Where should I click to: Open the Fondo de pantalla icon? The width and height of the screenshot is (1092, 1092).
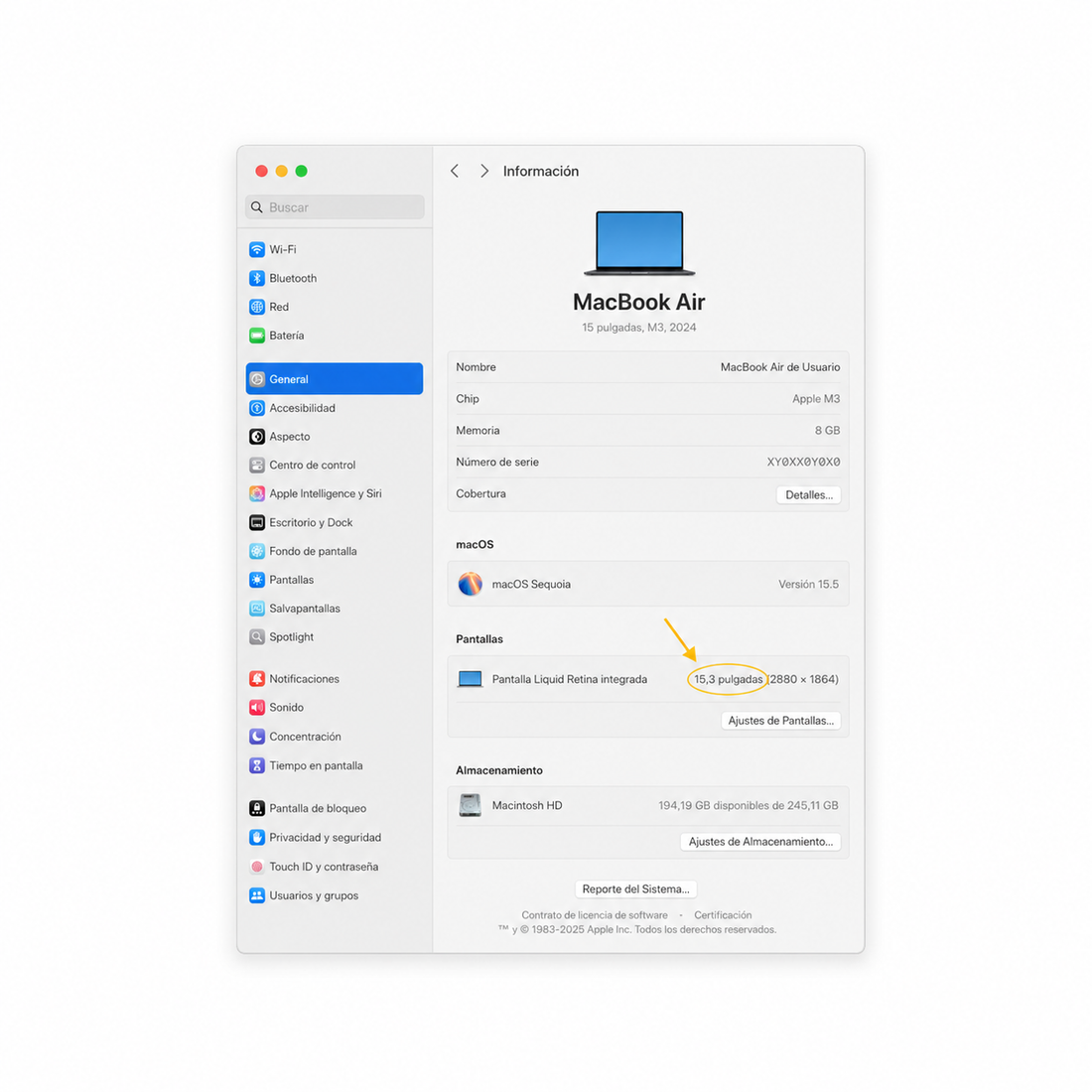point(257,551)
